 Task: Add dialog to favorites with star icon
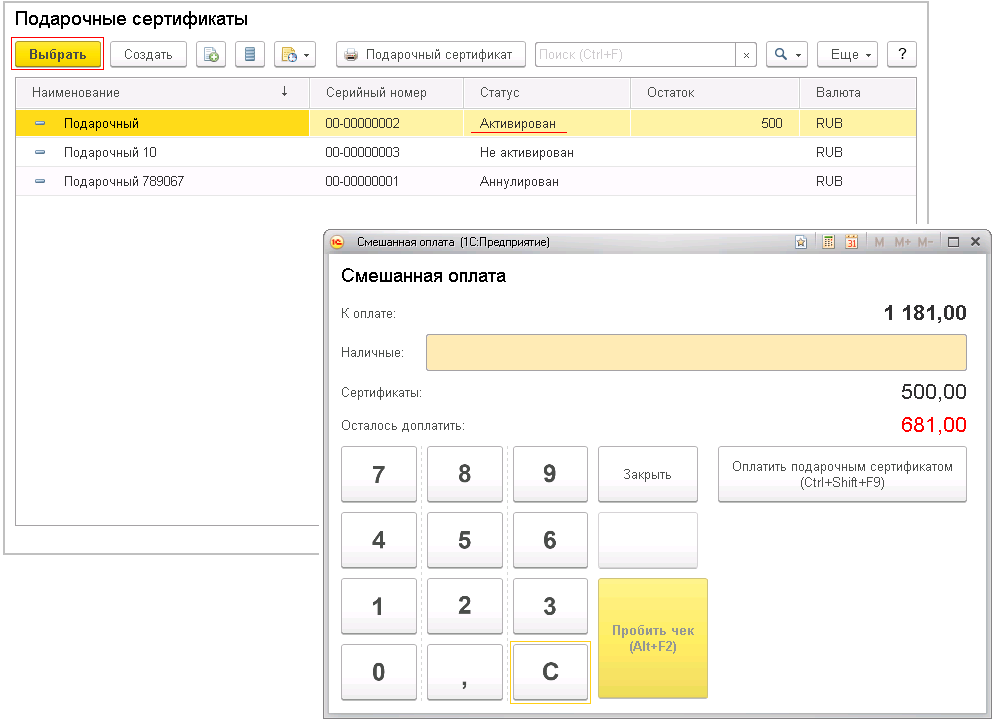click(801, 242)
